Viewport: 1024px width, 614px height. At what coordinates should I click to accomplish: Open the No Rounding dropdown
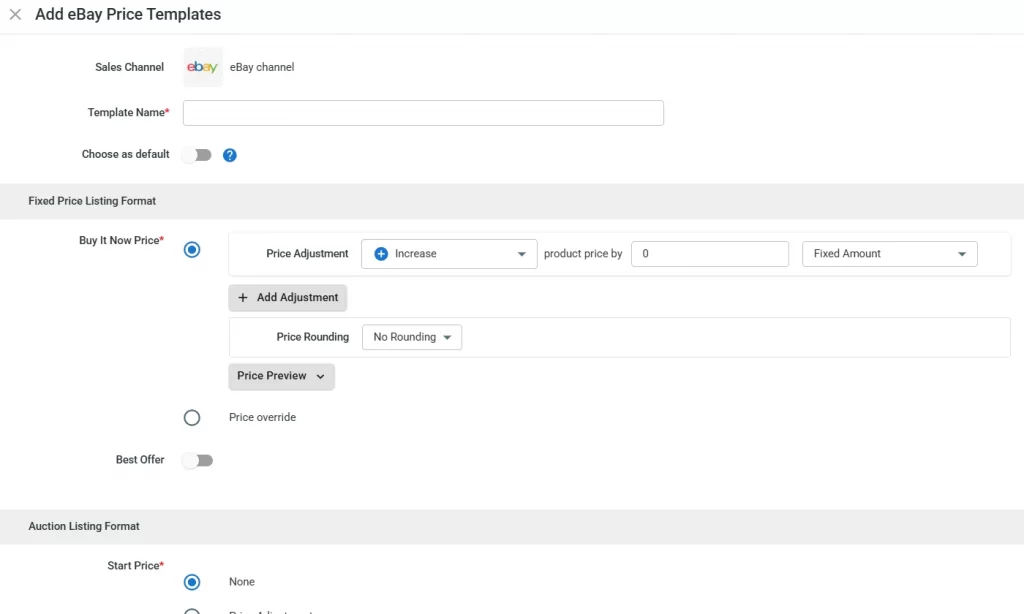411,337
